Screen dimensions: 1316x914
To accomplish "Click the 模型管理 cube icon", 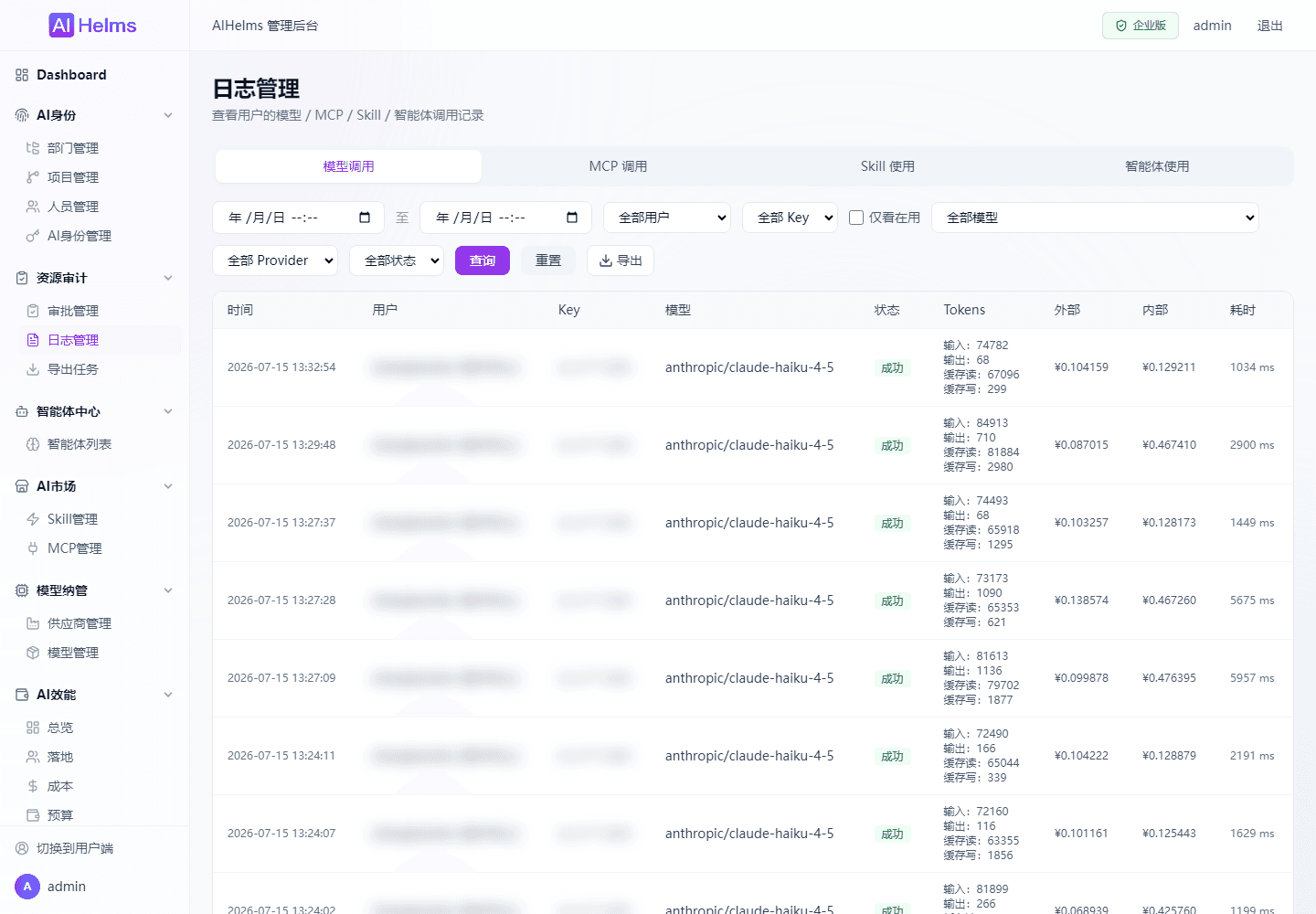I will [x=33, y=653].
